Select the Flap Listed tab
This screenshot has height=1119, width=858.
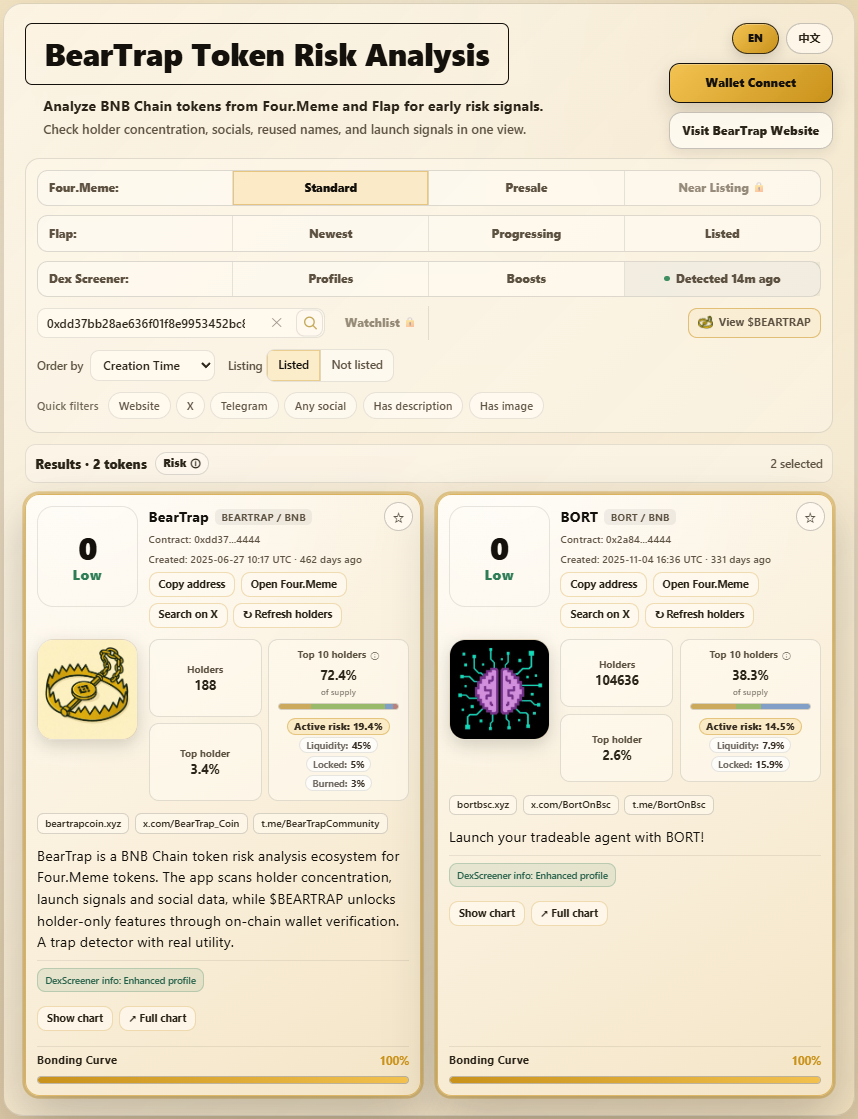pos(722,234)
